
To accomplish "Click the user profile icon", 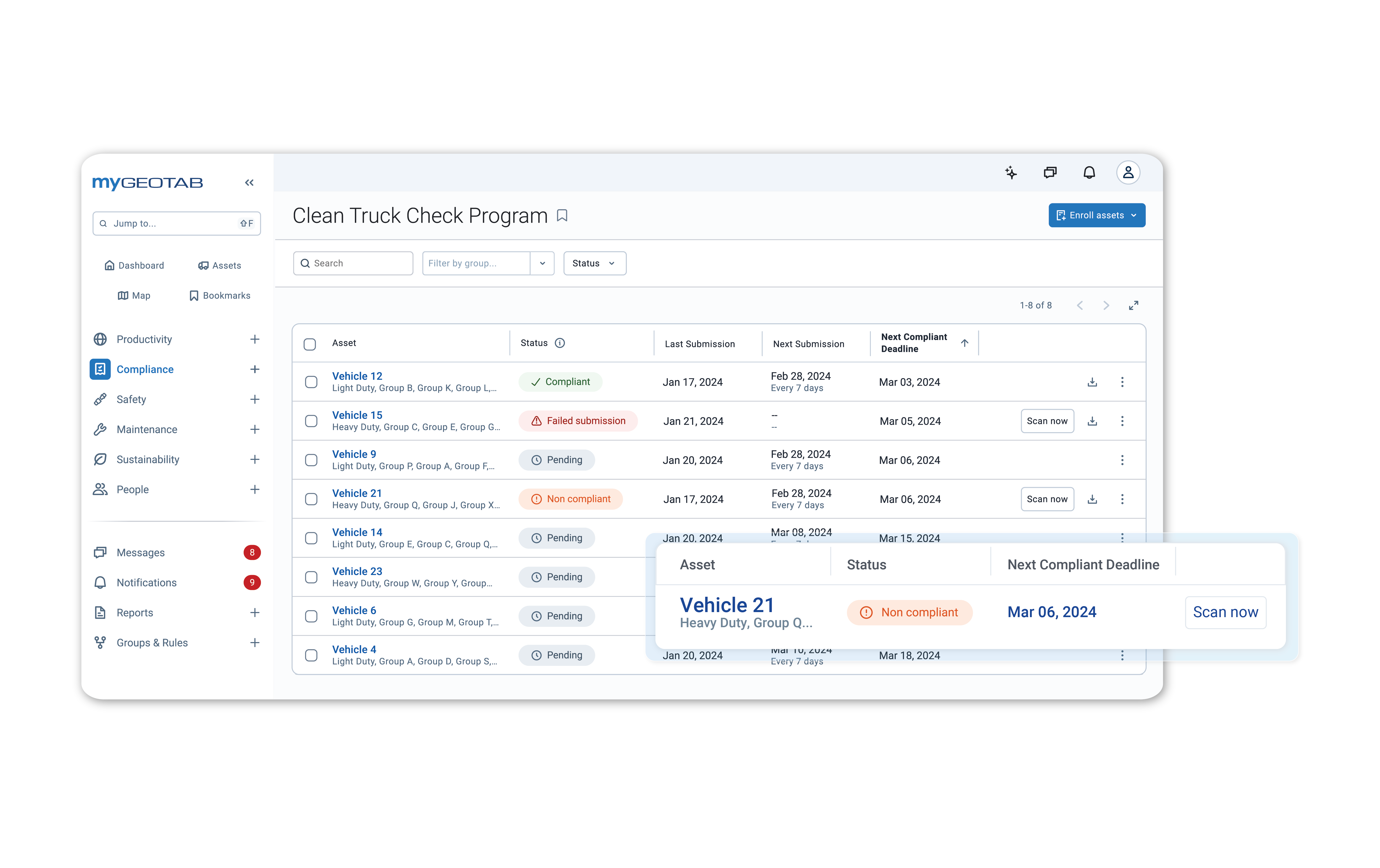I will pos(1128,172).
